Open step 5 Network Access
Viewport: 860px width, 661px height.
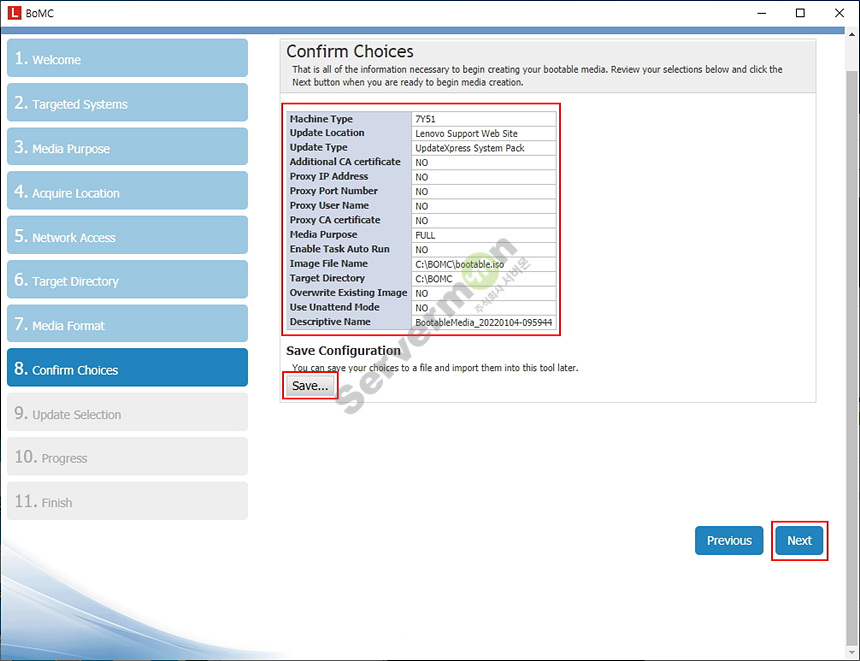(x=127, y=235)
